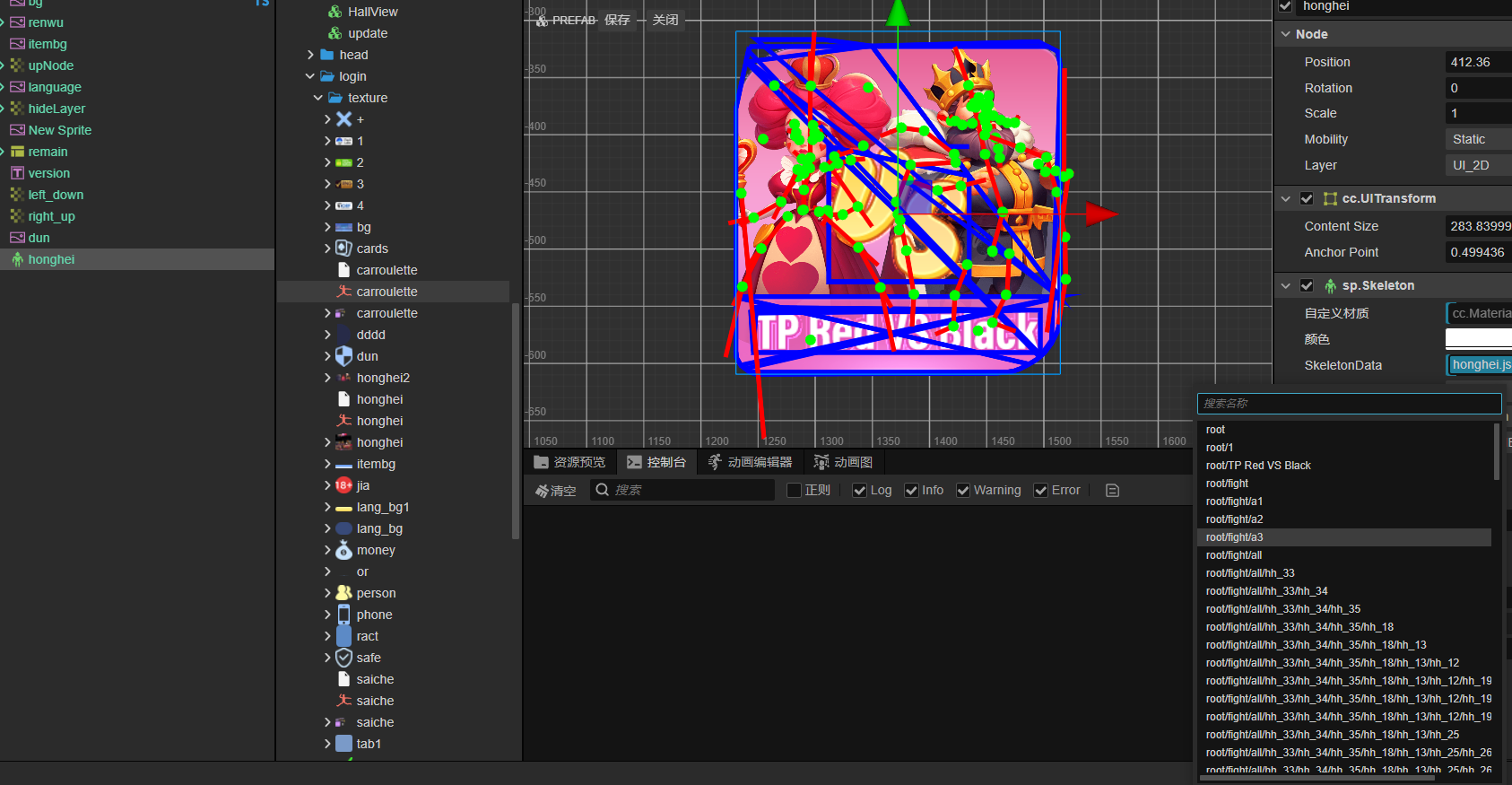Viewport: 1512px width, 785px height.
Task: Open the log file icon in console toolbar
Action: (x=1113, y=490)
